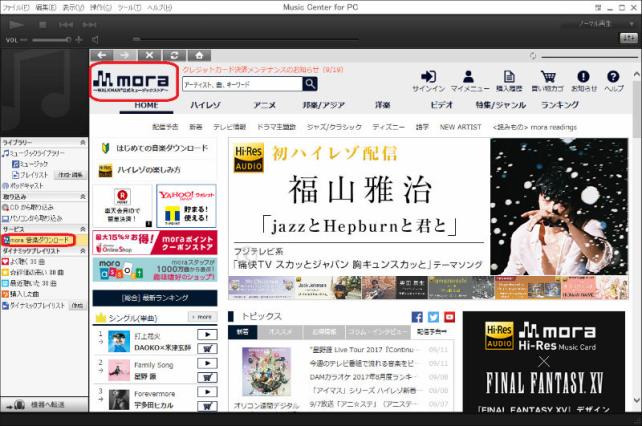Open マイメニュー person icon
The height and width of the screenshot is (426, 642).
(x=469, y=81)
